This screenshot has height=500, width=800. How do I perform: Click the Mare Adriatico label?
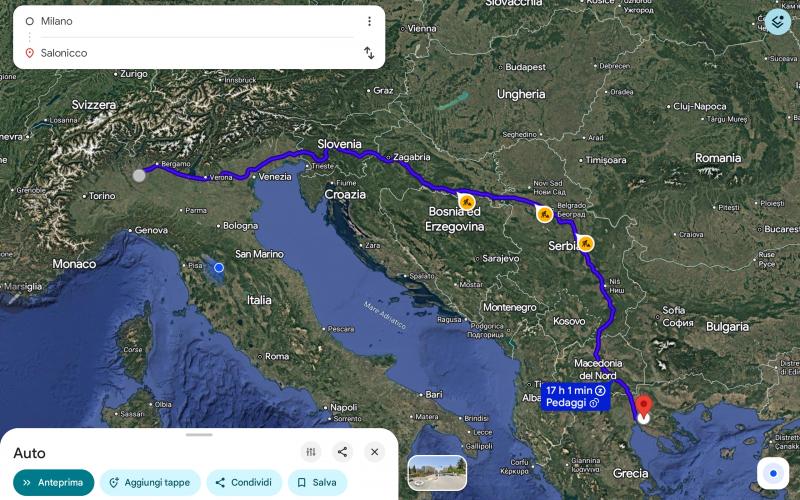(x=385, y=315)
